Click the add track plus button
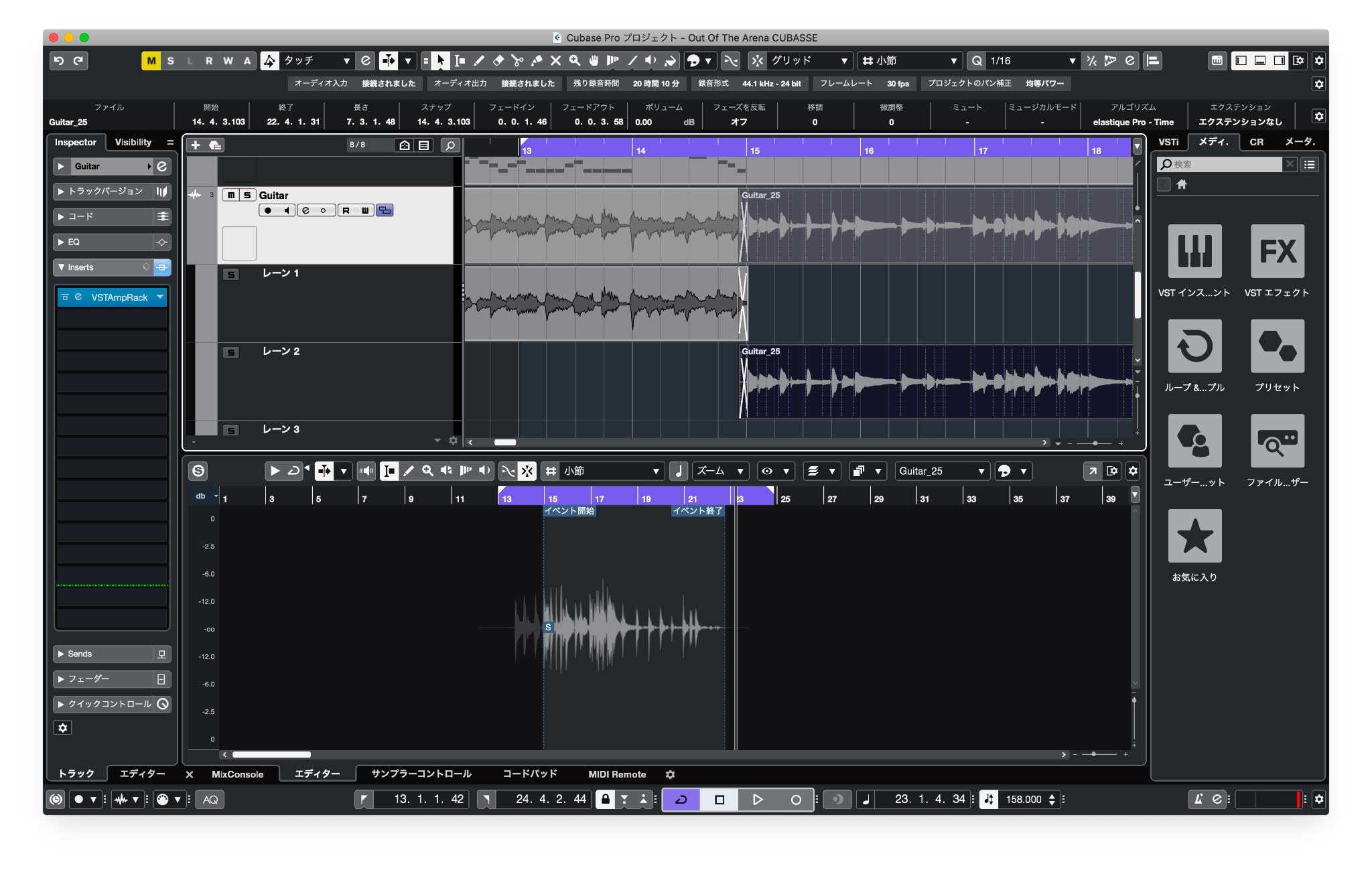 coord(196,145)
